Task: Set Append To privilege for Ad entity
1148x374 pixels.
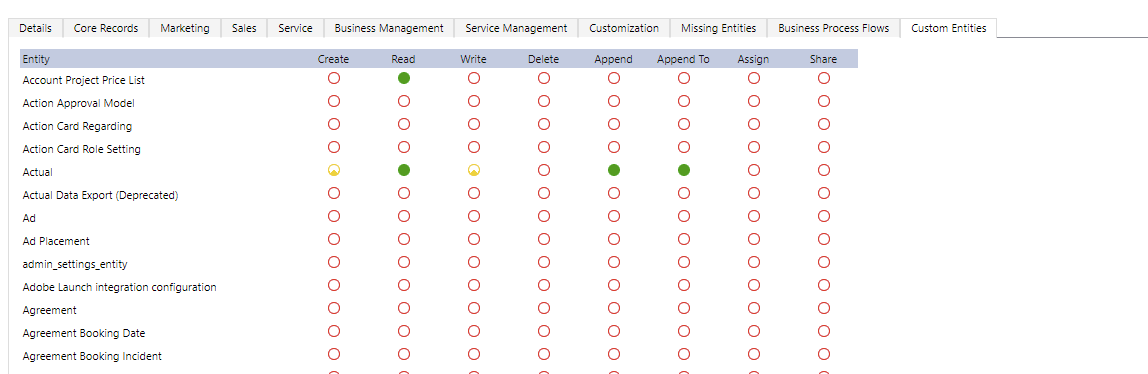Action: (x=684, y=216)
